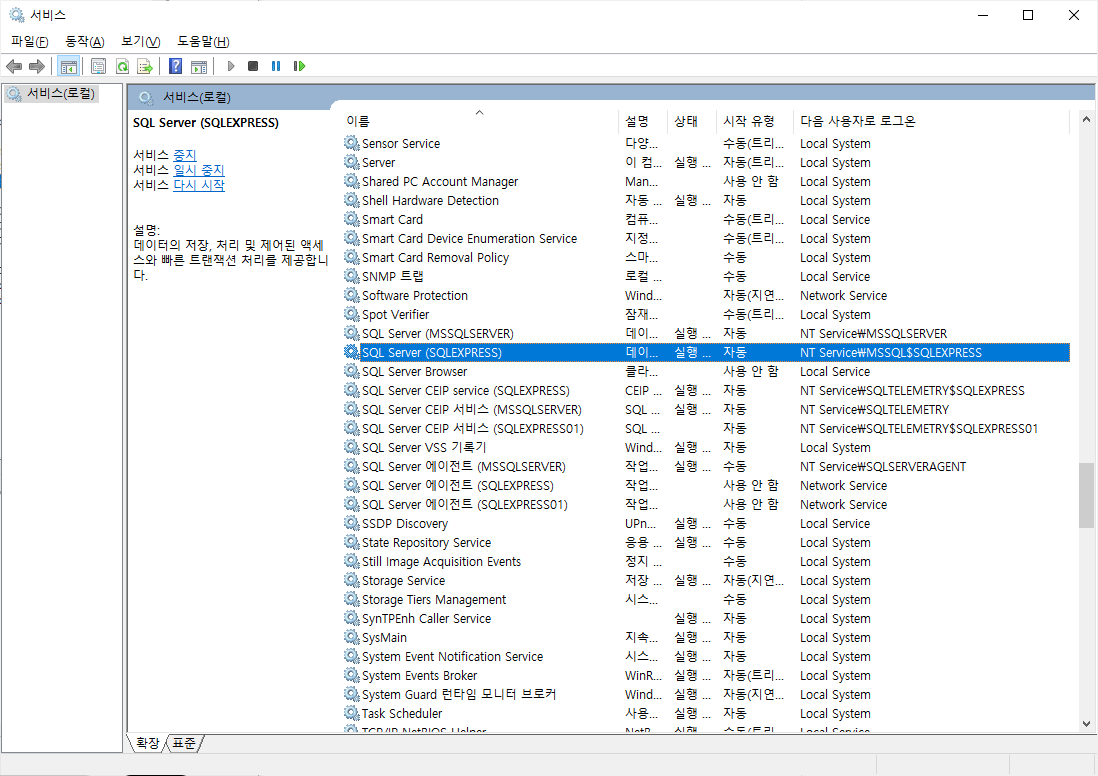This screenshot has height=776, width=1098.
Task: Select Smart Card Device Enumeration Service
Action: (x=707, y=238)
